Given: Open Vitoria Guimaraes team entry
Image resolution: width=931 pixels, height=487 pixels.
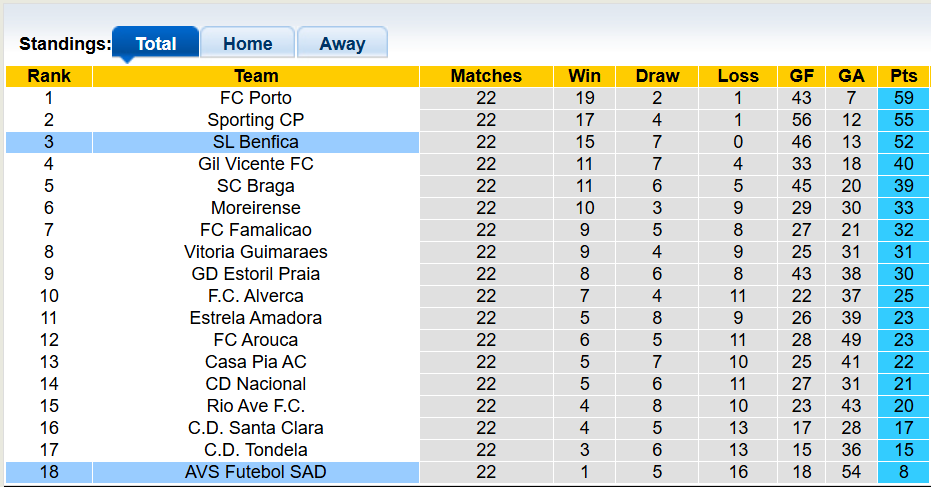Looking at the screenshot, I should coord(256,252).
